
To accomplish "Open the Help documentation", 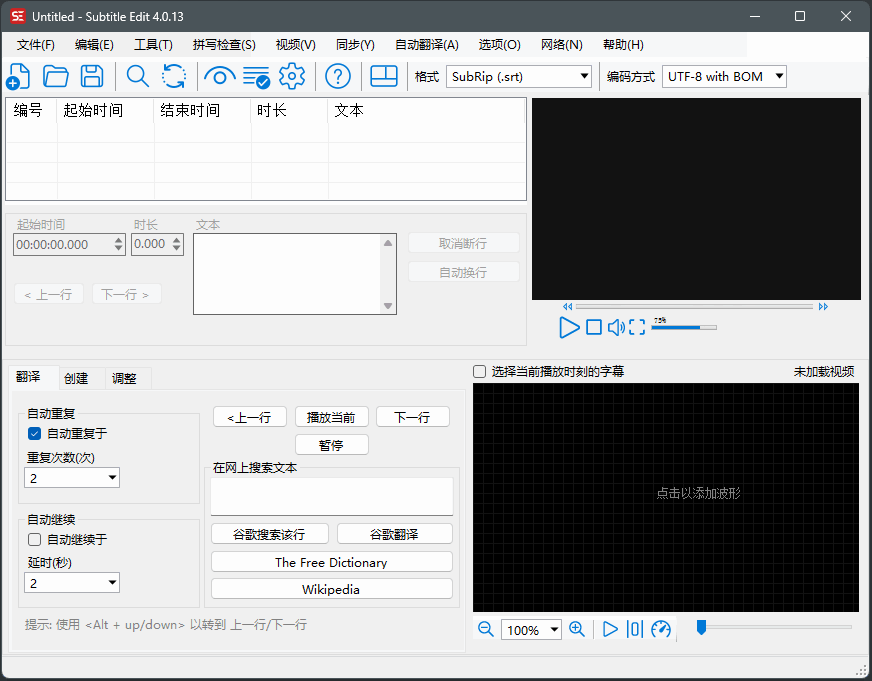I will point(337,76).
